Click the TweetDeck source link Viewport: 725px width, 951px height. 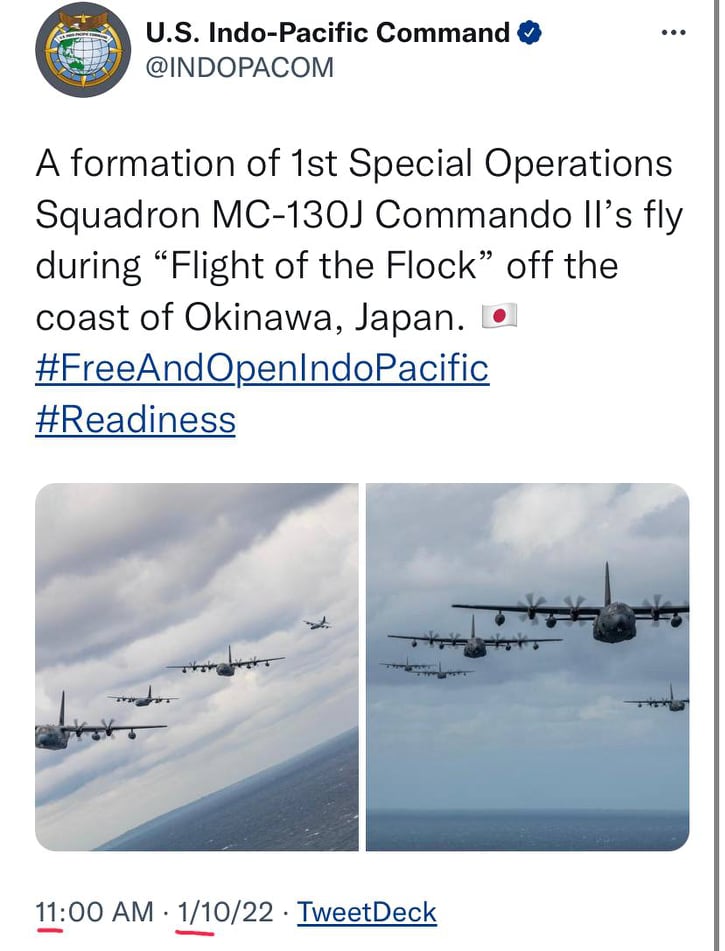pyautogui.click(x=367, y=912)
